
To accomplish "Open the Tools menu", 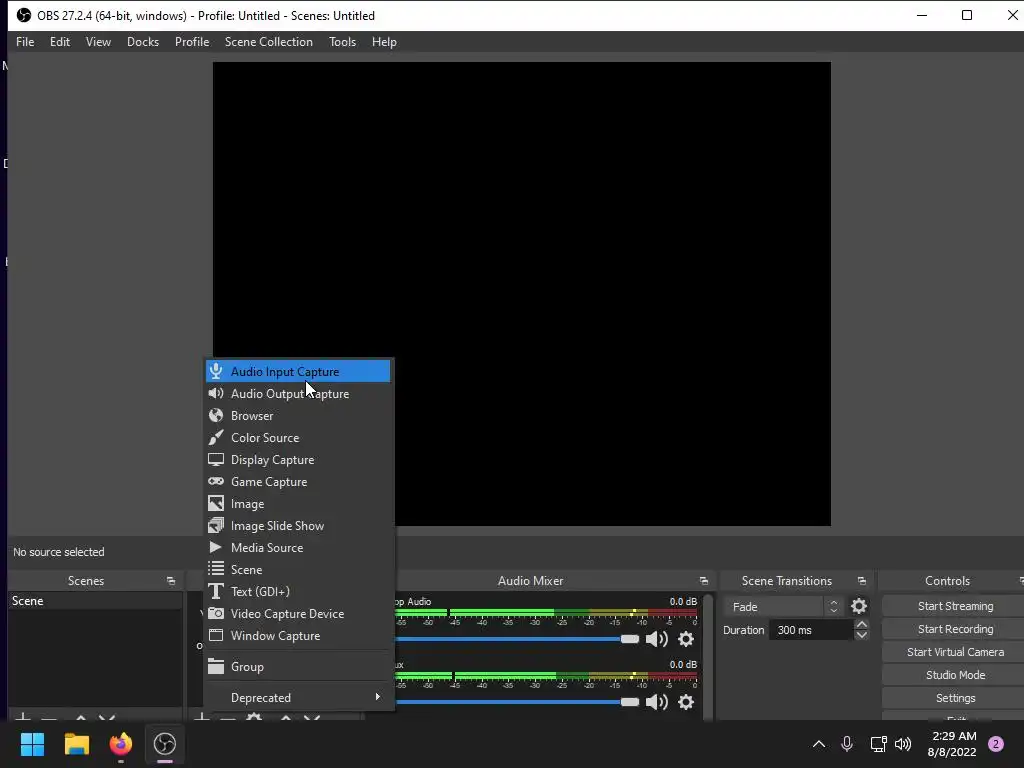I will click(343, 42).
